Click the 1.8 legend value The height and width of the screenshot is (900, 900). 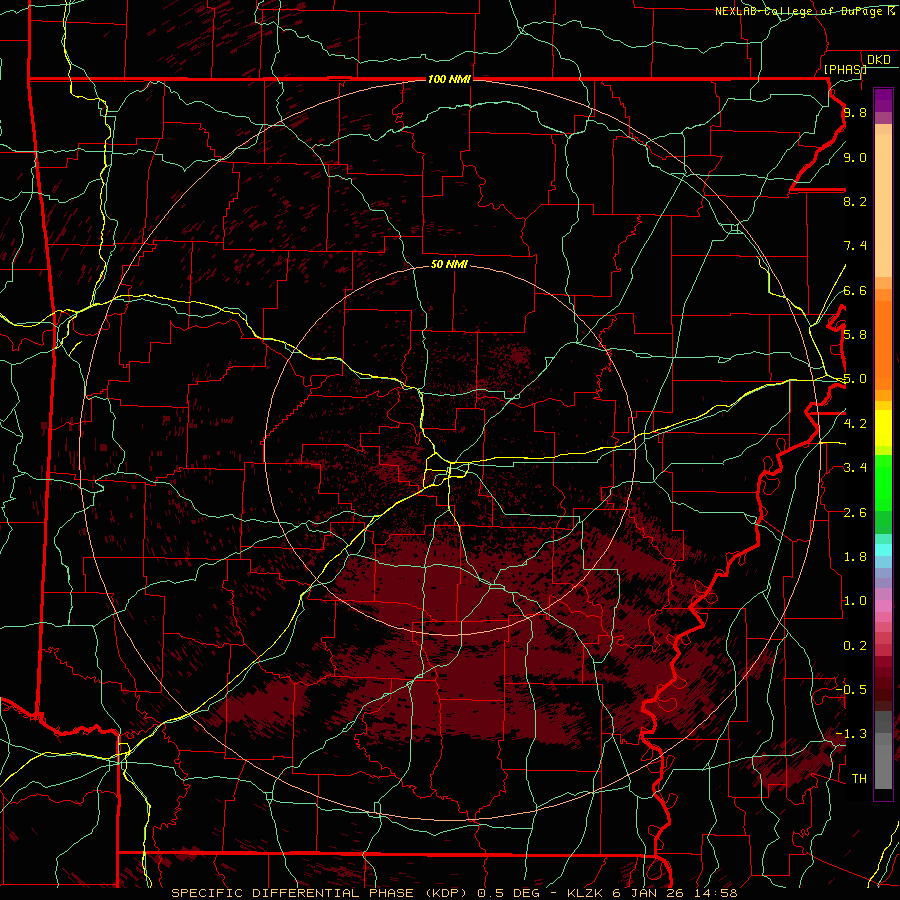(855, 557)
